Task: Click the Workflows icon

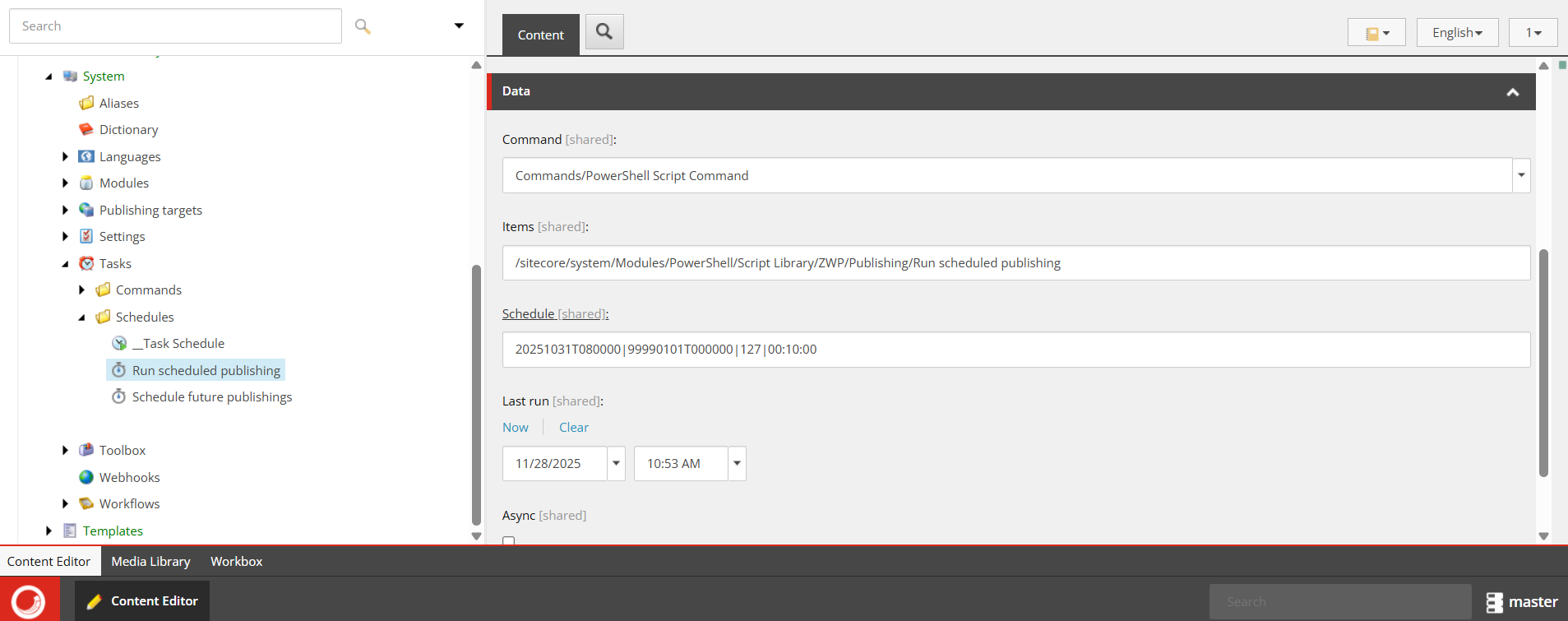Action: (x=86, y=503)
